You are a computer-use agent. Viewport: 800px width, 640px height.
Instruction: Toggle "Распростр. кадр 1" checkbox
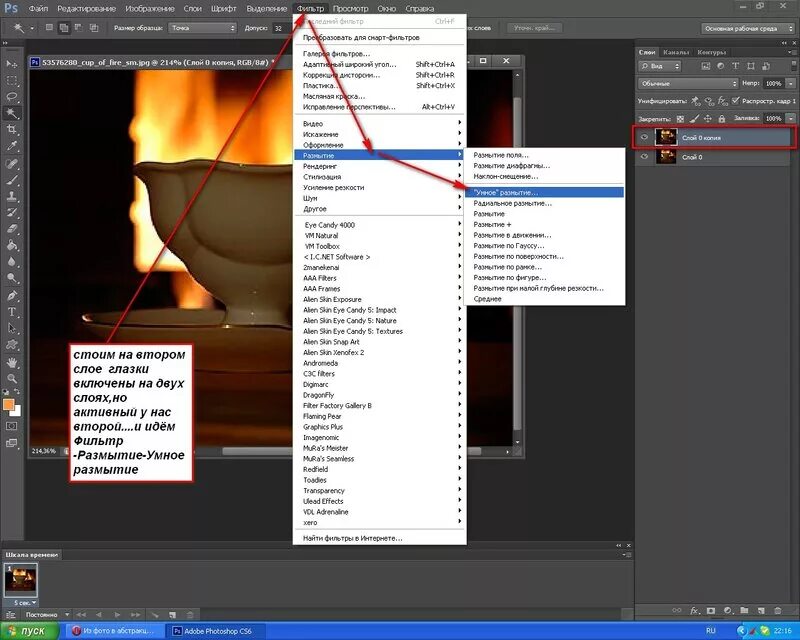coord(735,101)
